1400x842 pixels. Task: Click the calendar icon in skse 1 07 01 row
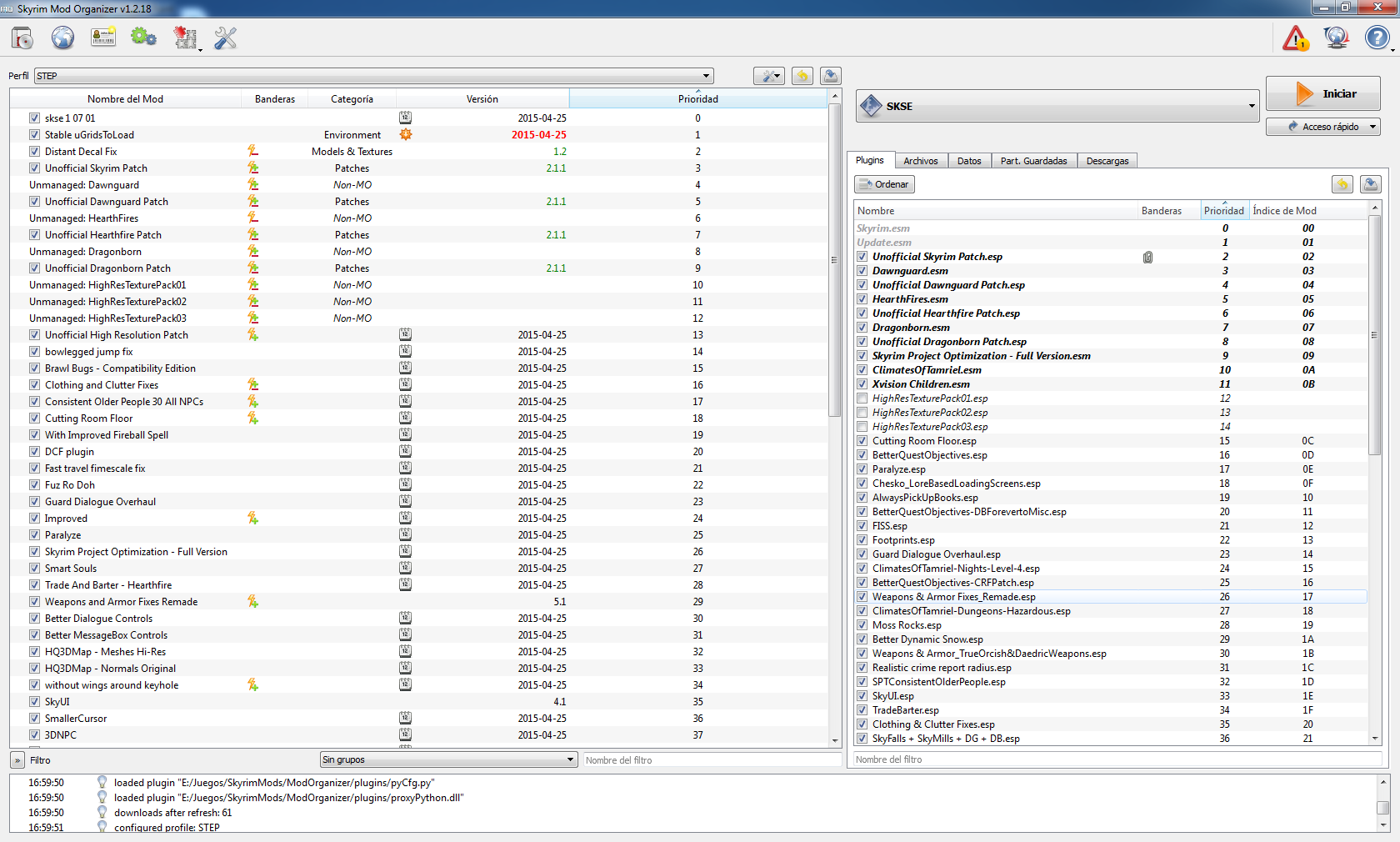(x=405, y=118)
